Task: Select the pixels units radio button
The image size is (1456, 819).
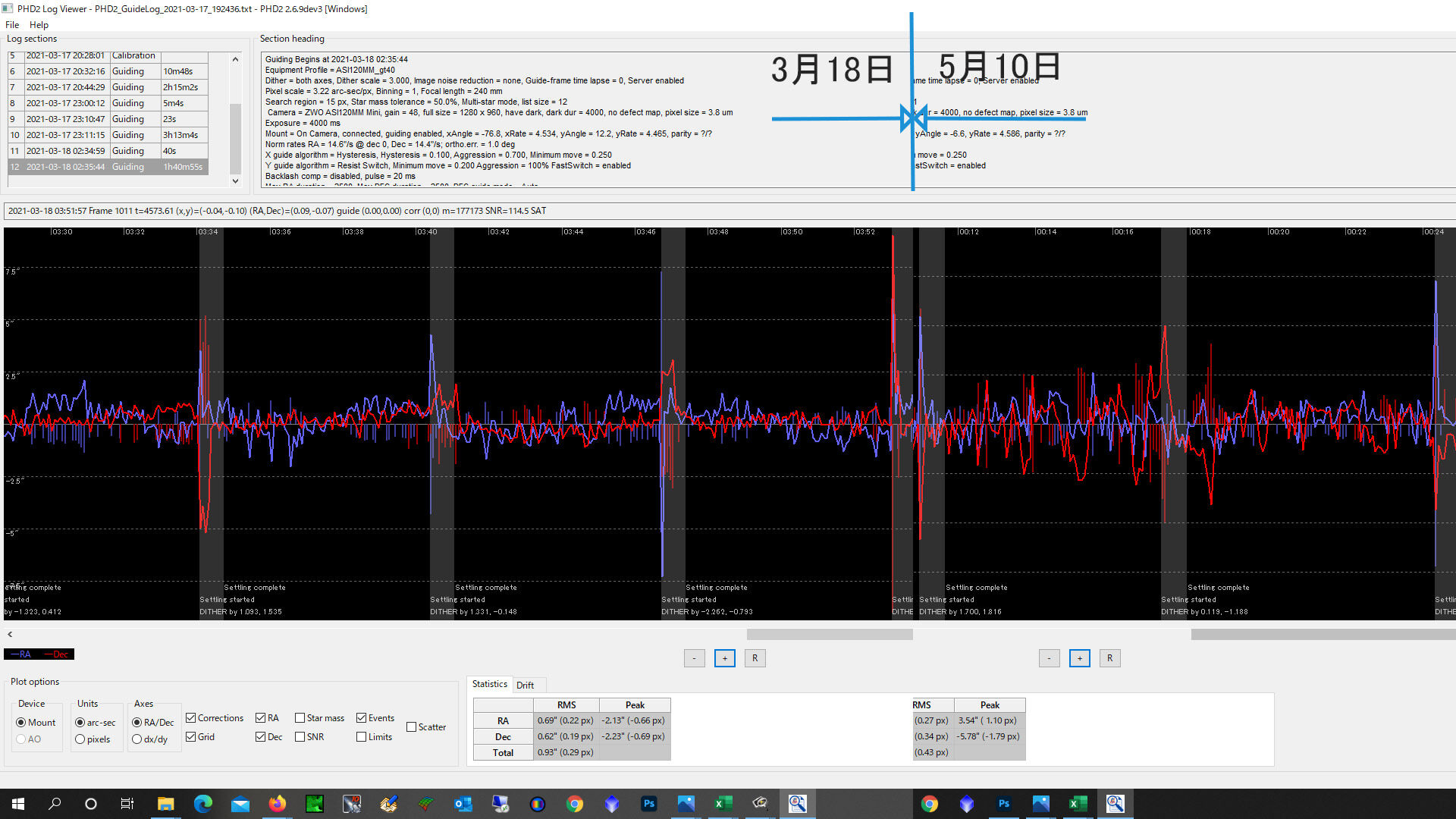Action: 80,739
